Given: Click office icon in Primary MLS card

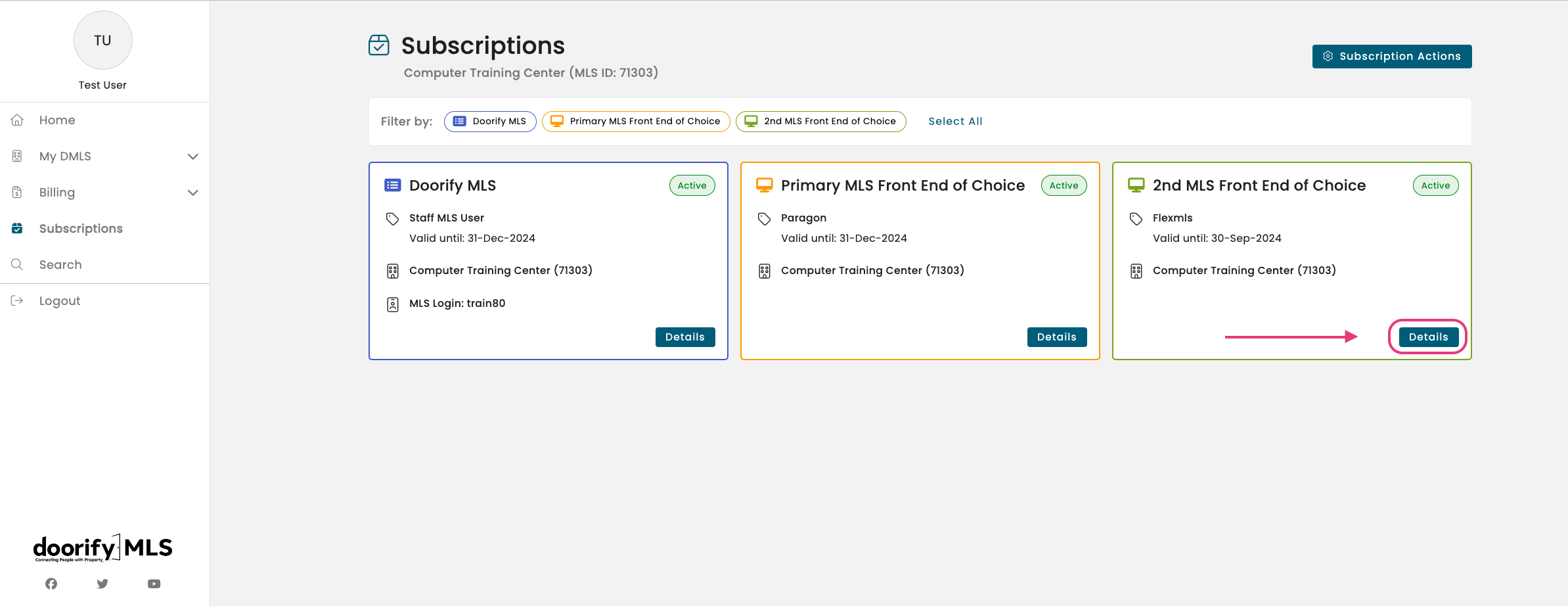Looking at the screenshot, I should click(x=765, y=271).
